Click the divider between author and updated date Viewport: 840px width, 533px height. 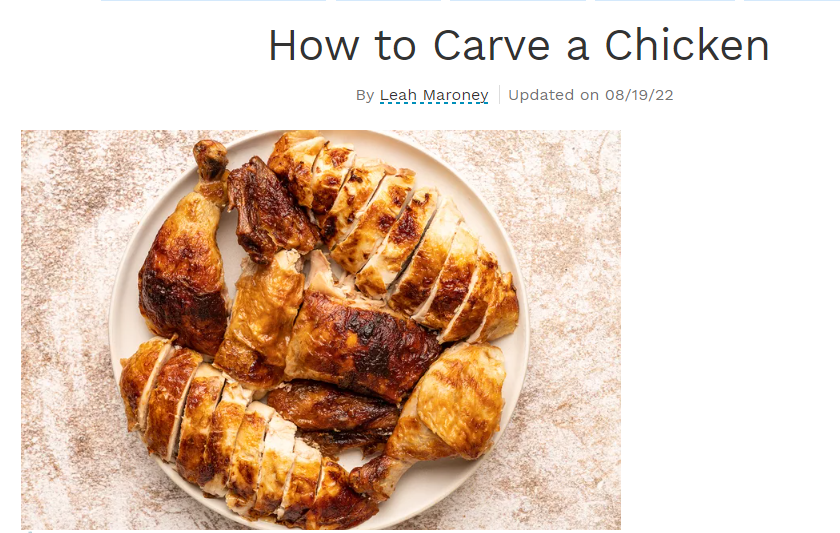(499, 95)
